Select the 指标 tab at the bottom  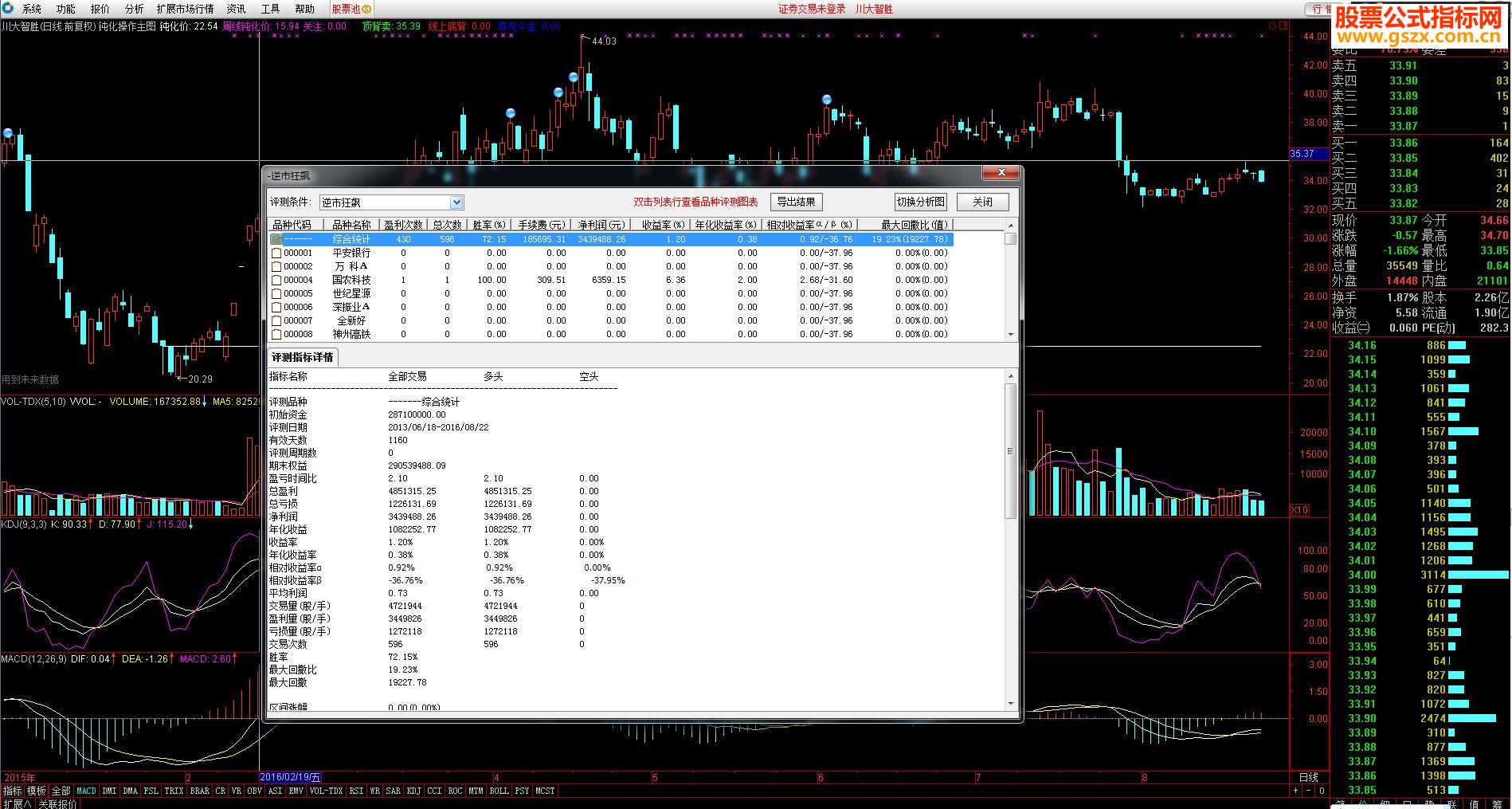pos(12,791)
